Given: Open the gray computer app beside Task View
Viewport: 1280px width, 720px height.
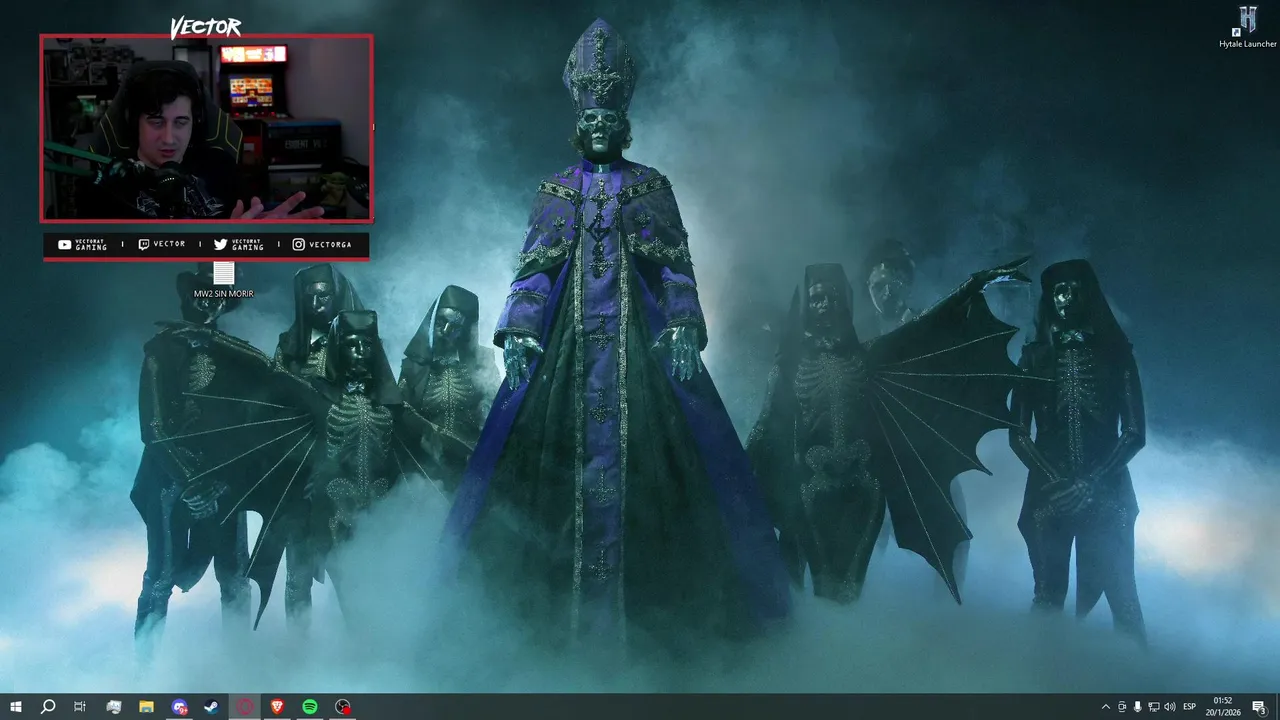Looking at the screenshot, I should click(113, 707).
